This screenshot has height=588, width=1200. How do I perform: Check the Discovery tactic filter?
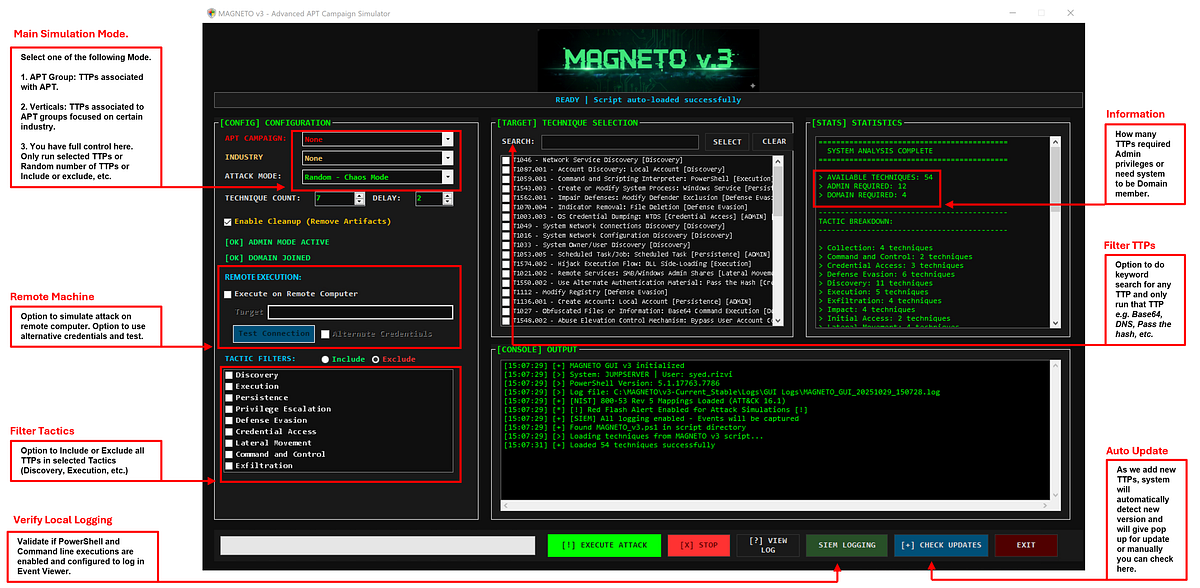click(x=230, y=375)
